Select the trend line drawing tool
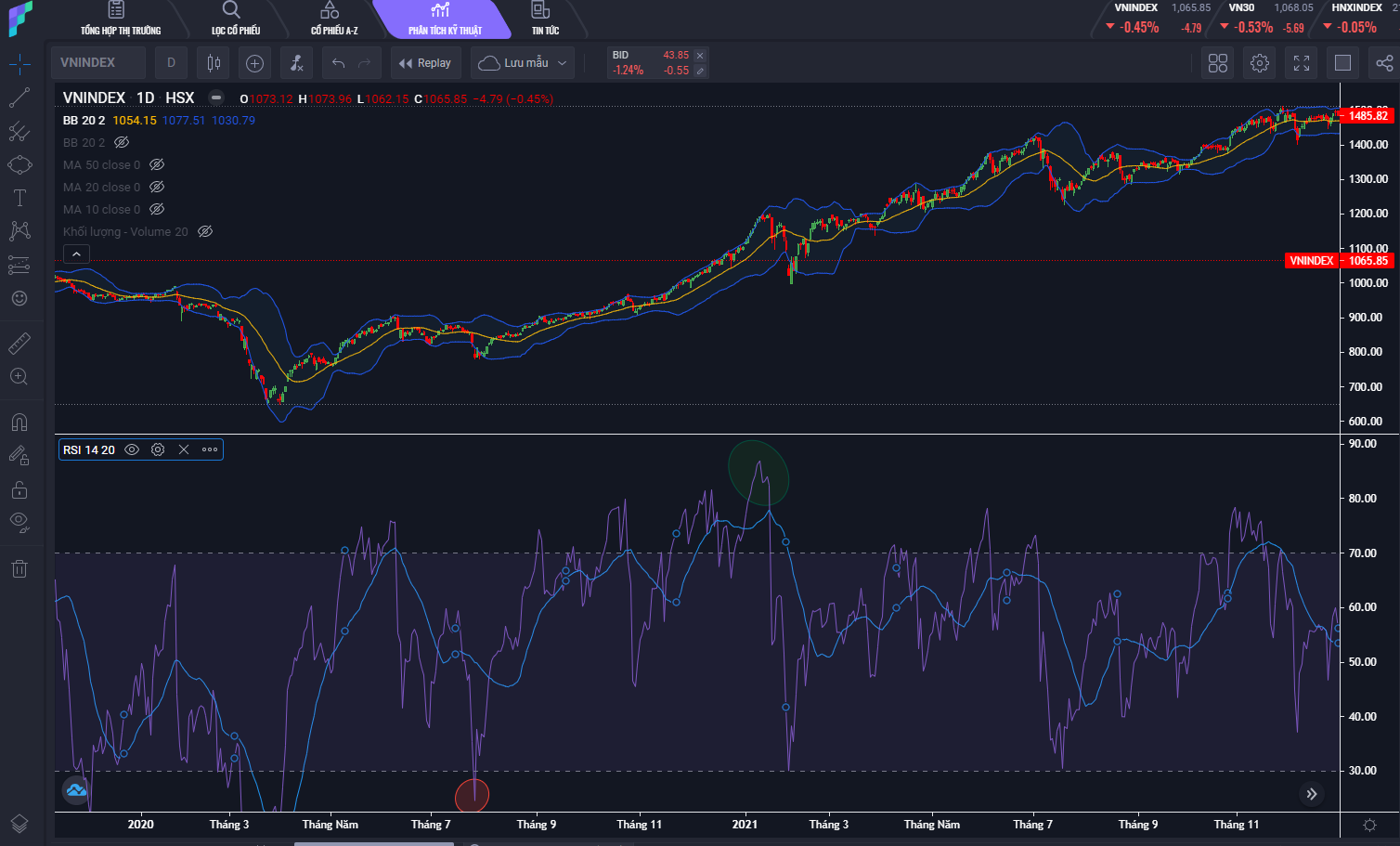This screenshot has height=846, width=1400. pyautogui.click(x=19, y=98)
